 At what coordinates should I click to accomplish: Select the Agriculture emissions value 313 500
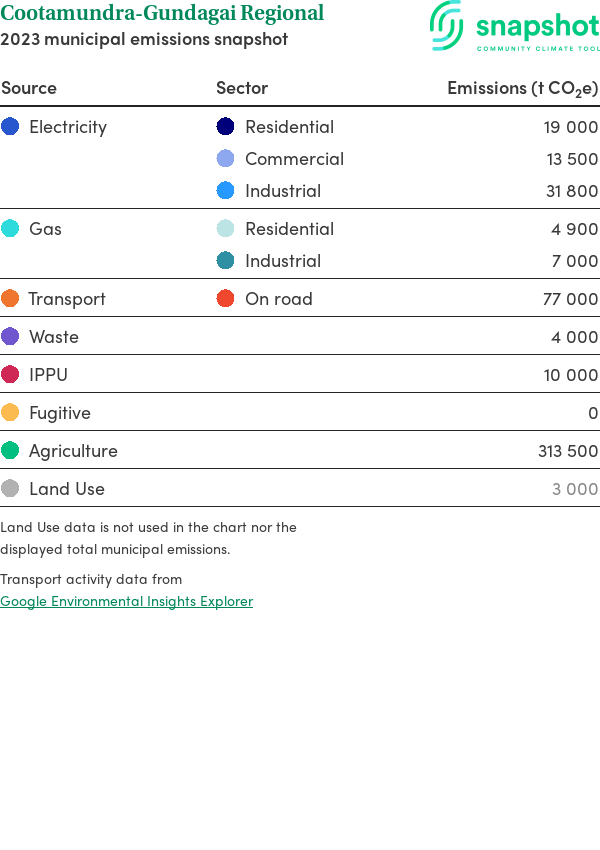tap(568, 451)
